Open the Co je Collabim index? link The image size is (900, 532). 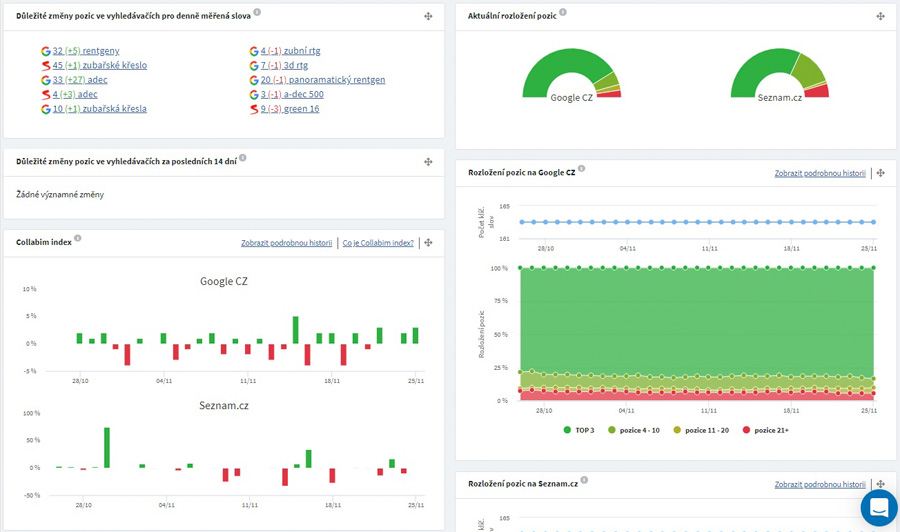378,243
